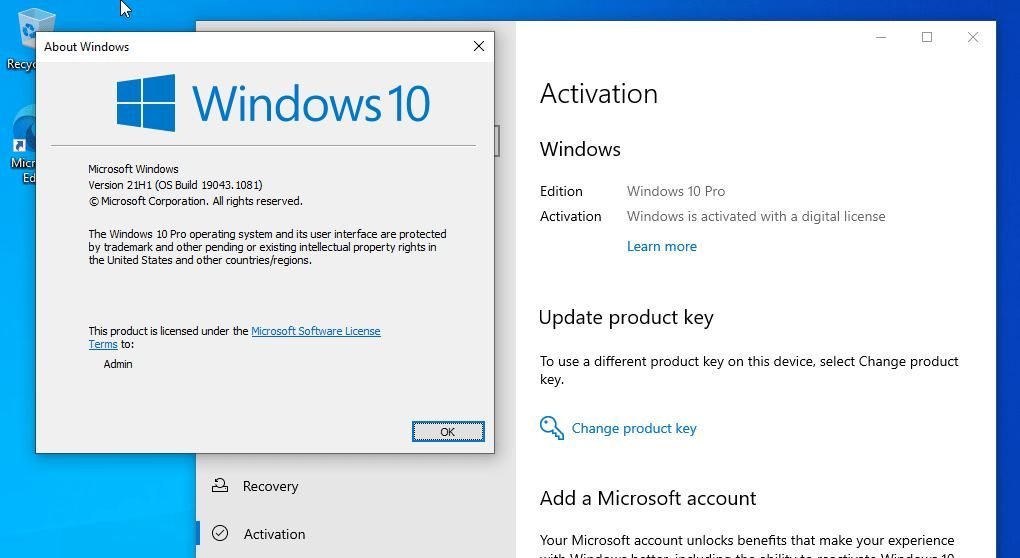
Task: Click OK in About Windows dialog
Action: pos(448,431)
